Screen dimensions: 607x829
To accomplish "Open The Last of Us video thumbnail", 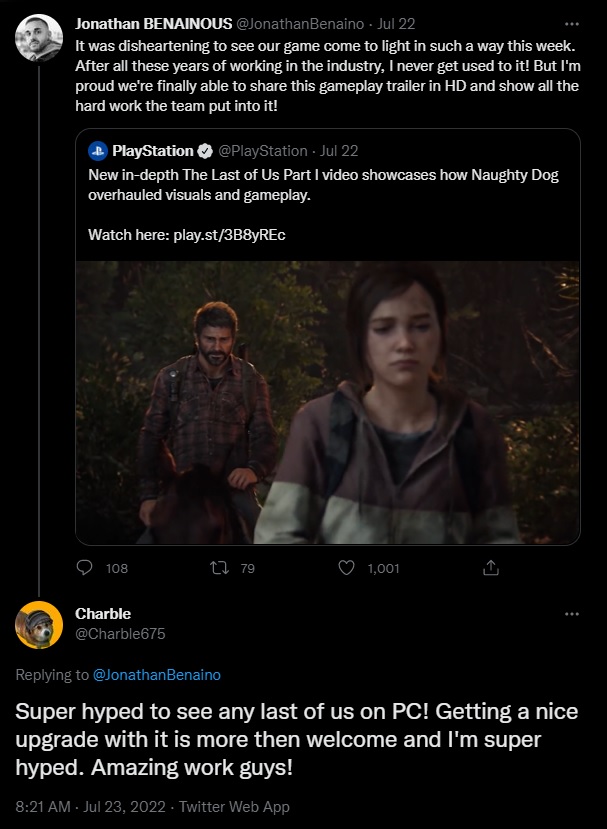I will pos(328,403).
